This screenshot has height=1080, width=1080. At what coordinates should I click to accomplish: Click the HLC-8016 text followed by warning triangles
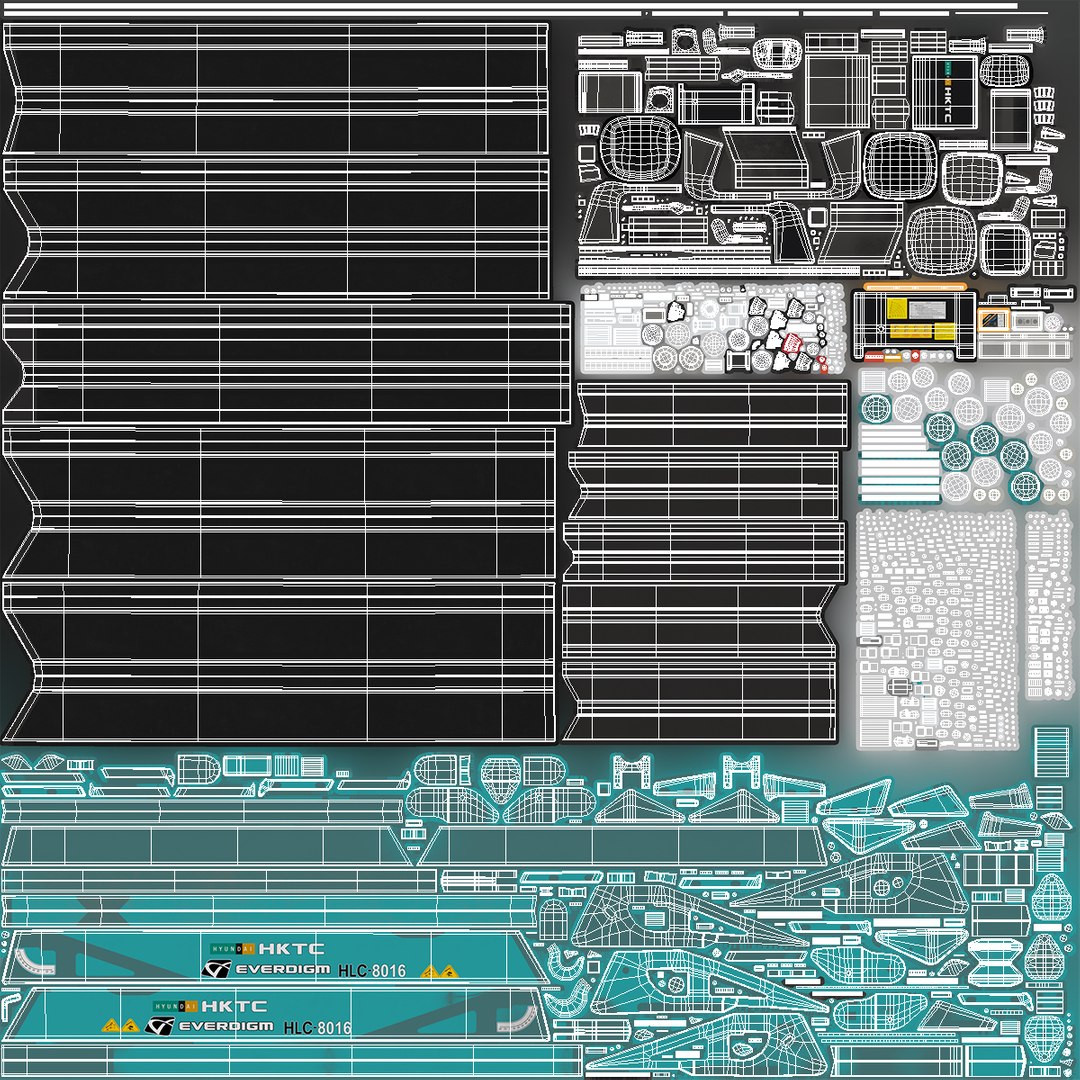372,971
